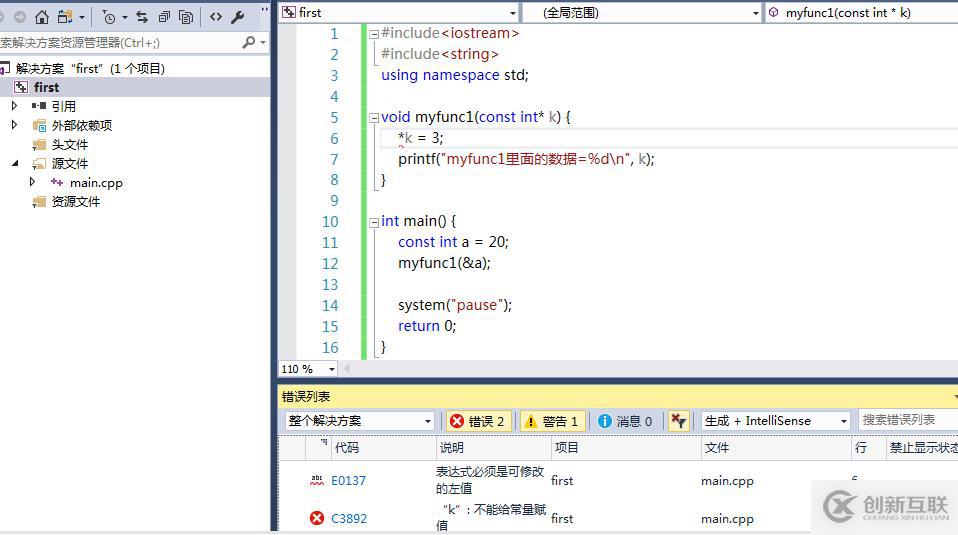Click the Home icon in Solution Explorer toolbar
The height and width of the screenshot is (535, 958).
pyautogui.click(x=42, y=17)
